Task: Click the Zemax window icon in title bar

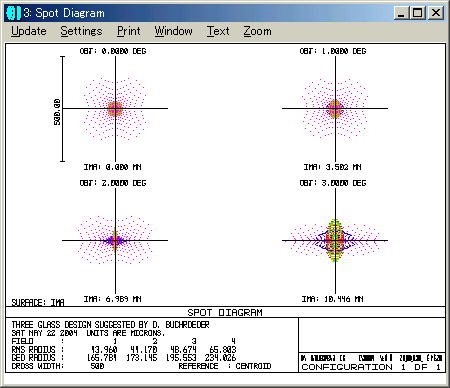Action: point(13,13)
